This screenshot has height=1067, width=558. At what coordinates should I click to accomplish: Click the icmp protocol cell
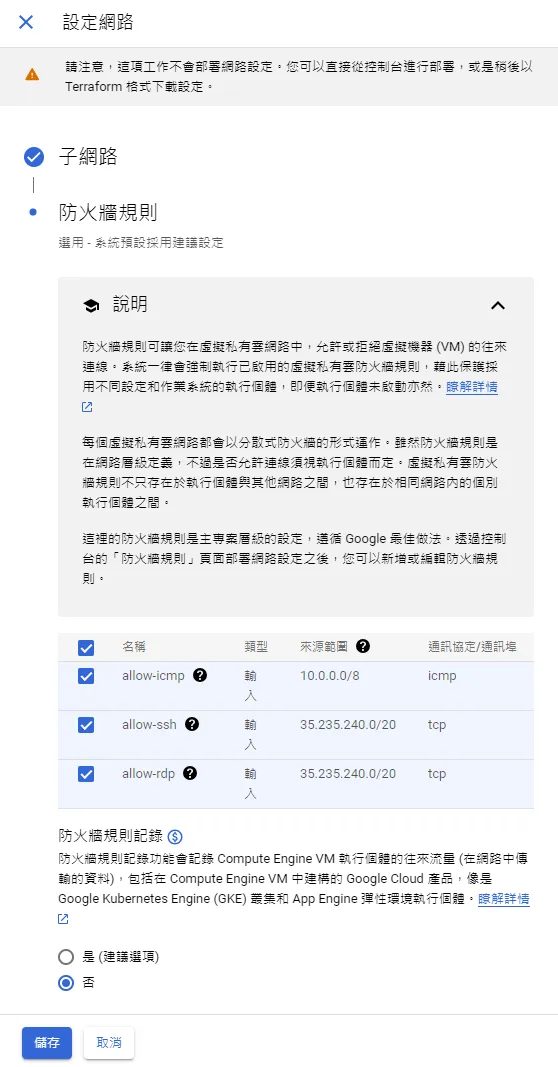click(442, 676)
